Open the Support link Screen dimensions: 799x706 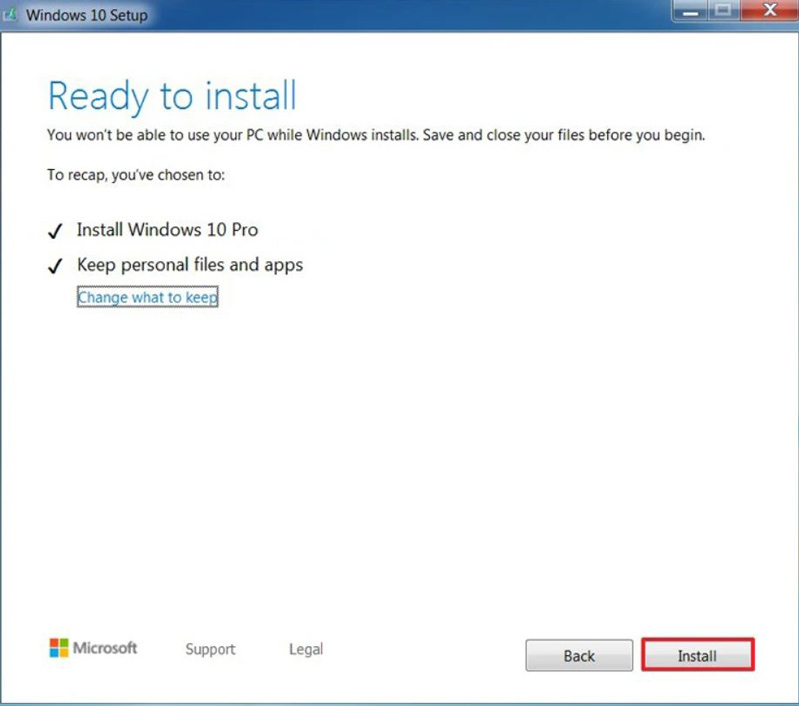coord(210,649)
